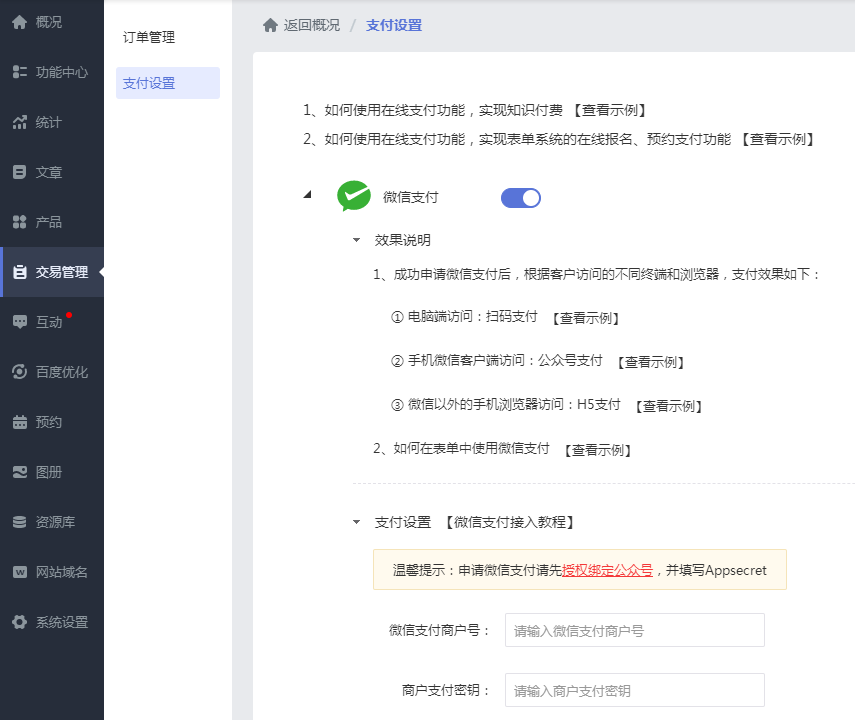The image size is (855, 720).
Task: View example for 表单中使用微信支付
Action: [598, 451]
